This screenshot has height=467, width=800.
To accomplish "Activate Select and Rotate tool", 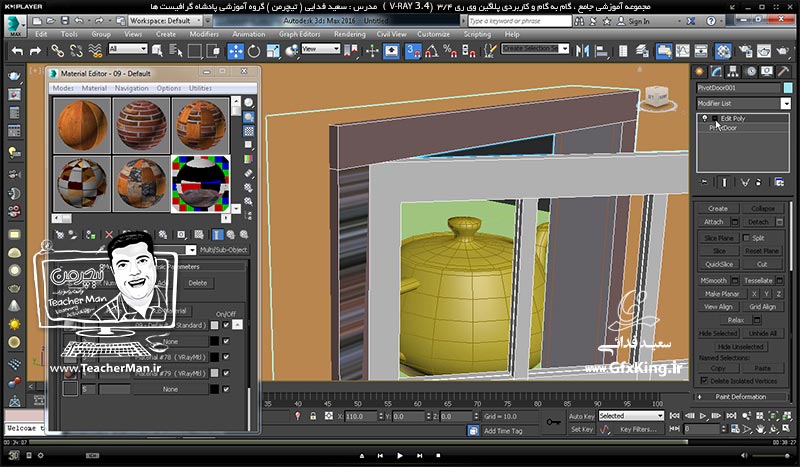I will [254, 51].
